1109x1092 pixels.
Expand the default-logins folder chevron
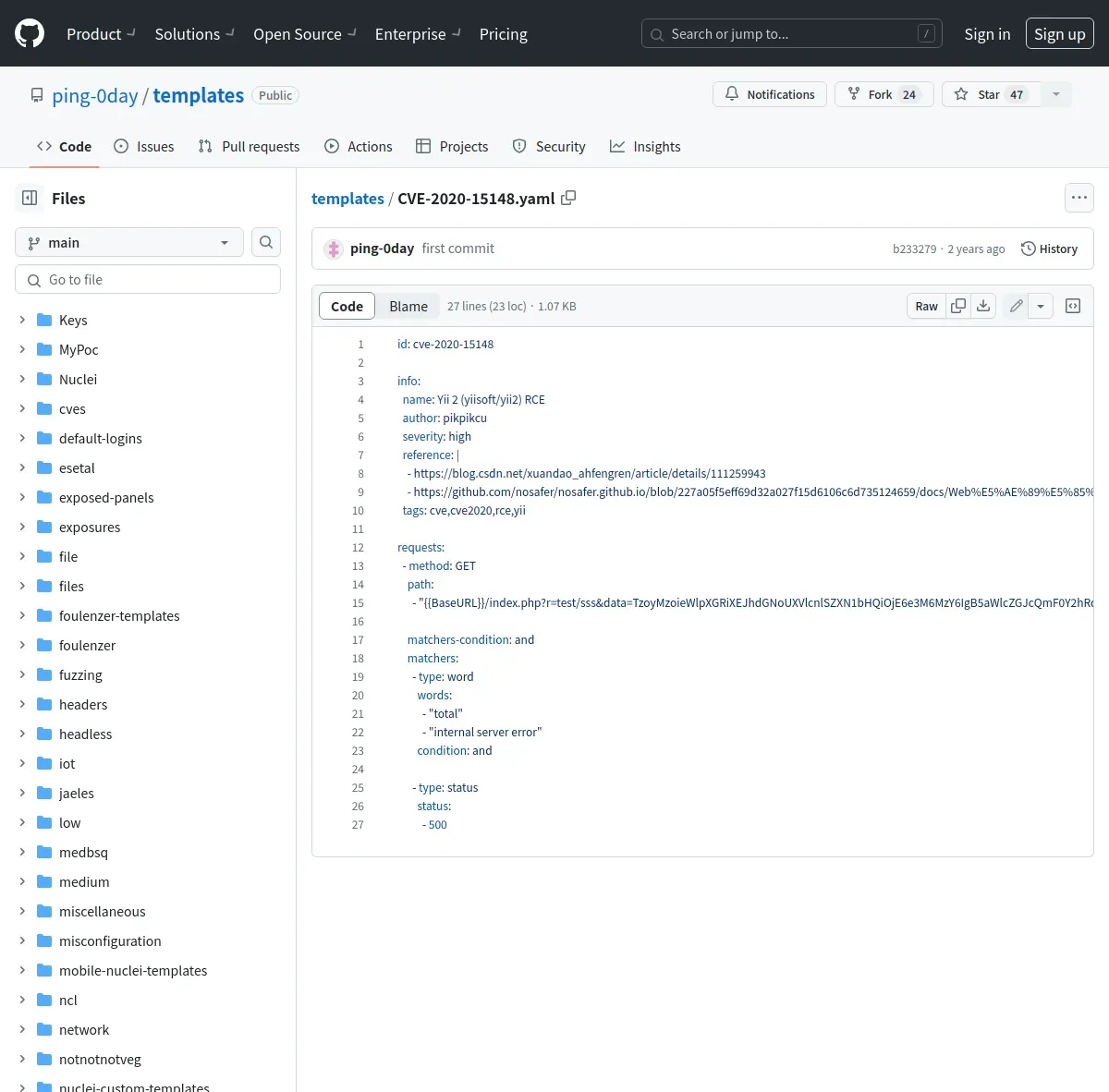coord(22,438)
